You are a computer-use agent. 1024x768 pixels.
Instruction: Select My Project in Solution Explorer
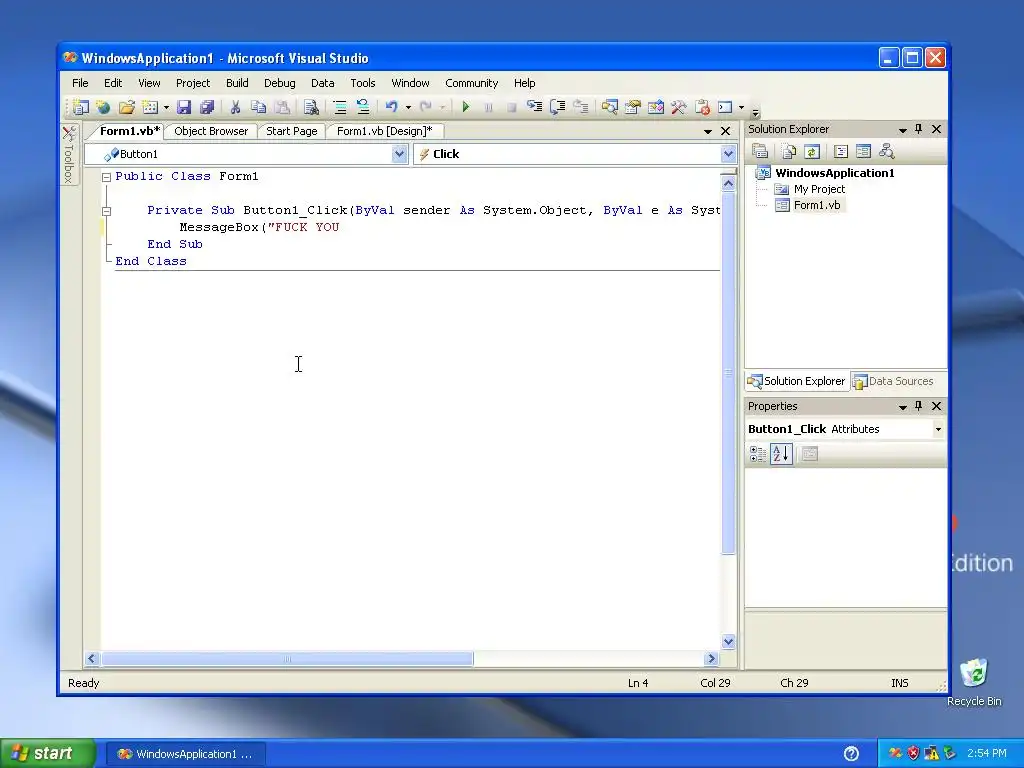pos(819,189)
